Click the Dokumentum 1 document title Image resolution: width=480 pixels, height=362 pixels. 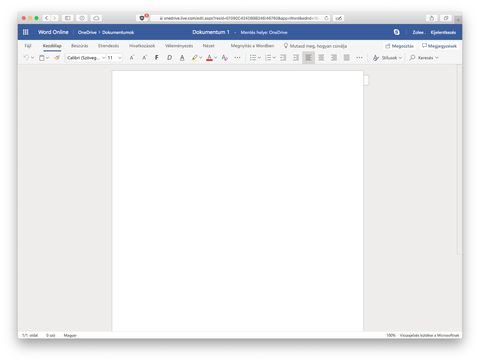211,32
